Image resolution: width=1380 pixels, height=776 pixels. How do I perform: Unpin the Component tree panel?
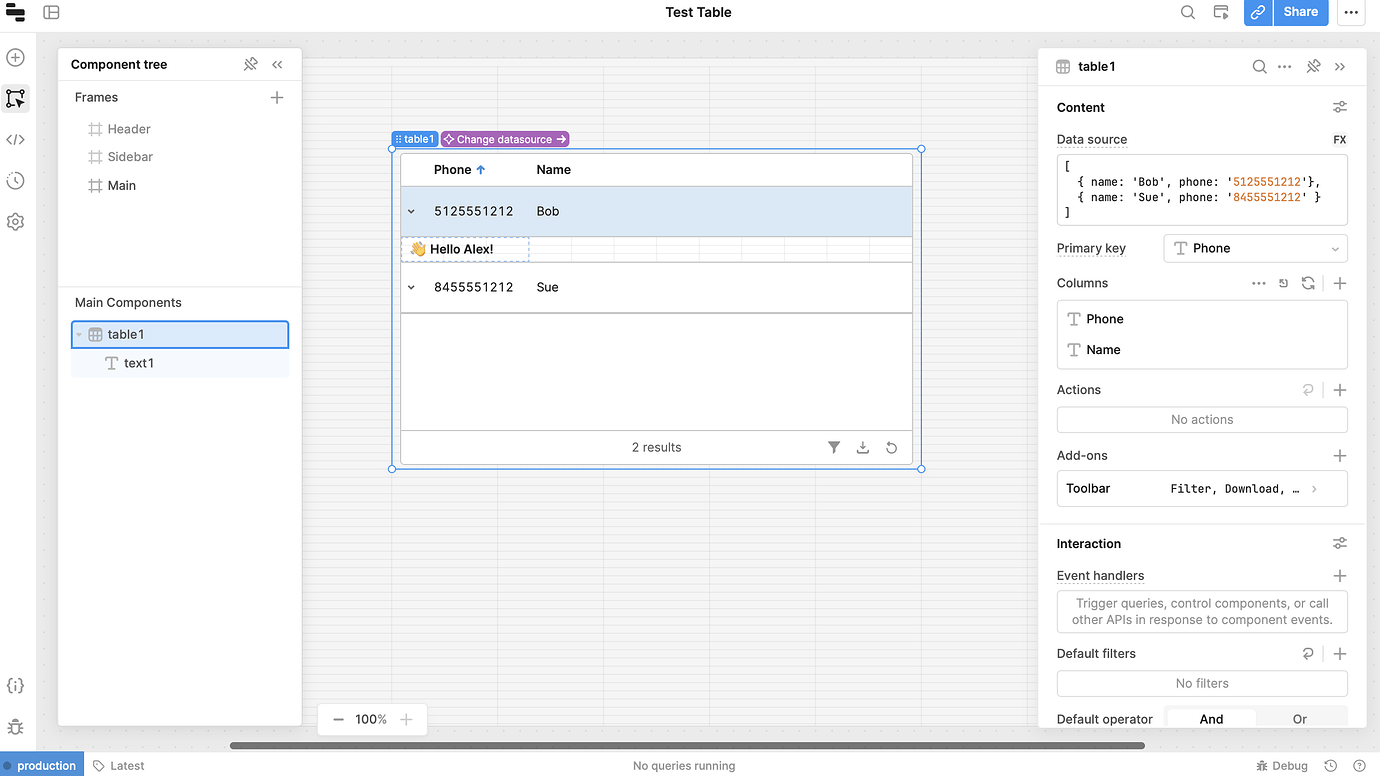pos(250,63)
